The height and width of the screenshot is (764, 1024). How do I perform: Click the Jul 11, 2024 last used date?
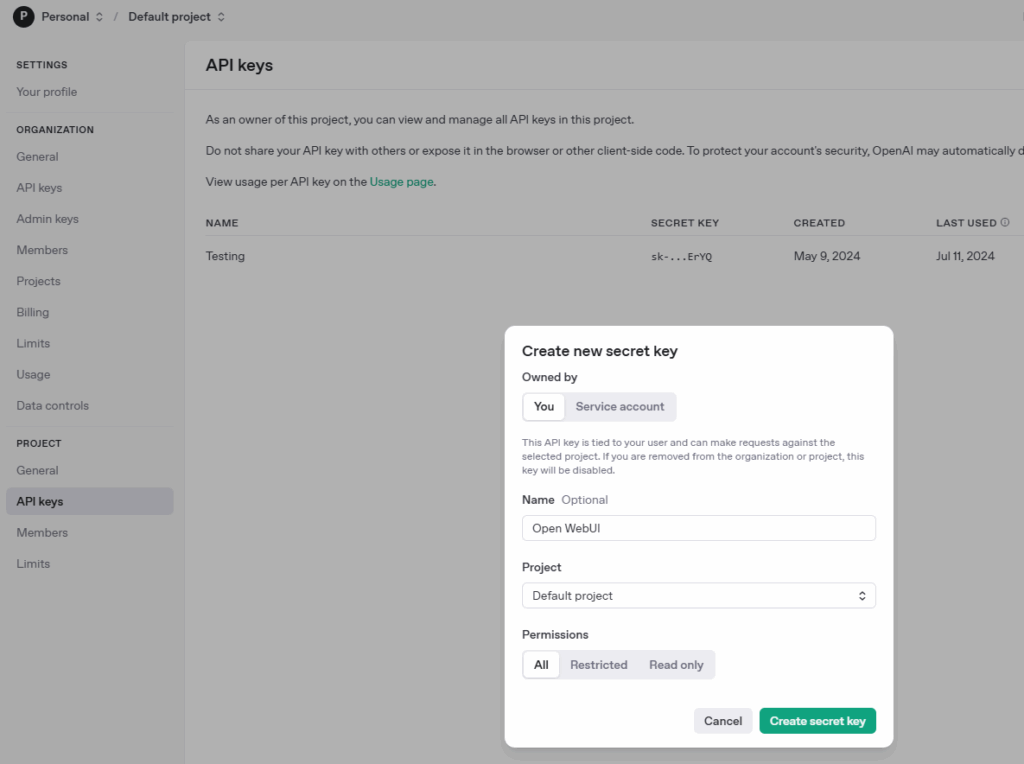(965, 256)
